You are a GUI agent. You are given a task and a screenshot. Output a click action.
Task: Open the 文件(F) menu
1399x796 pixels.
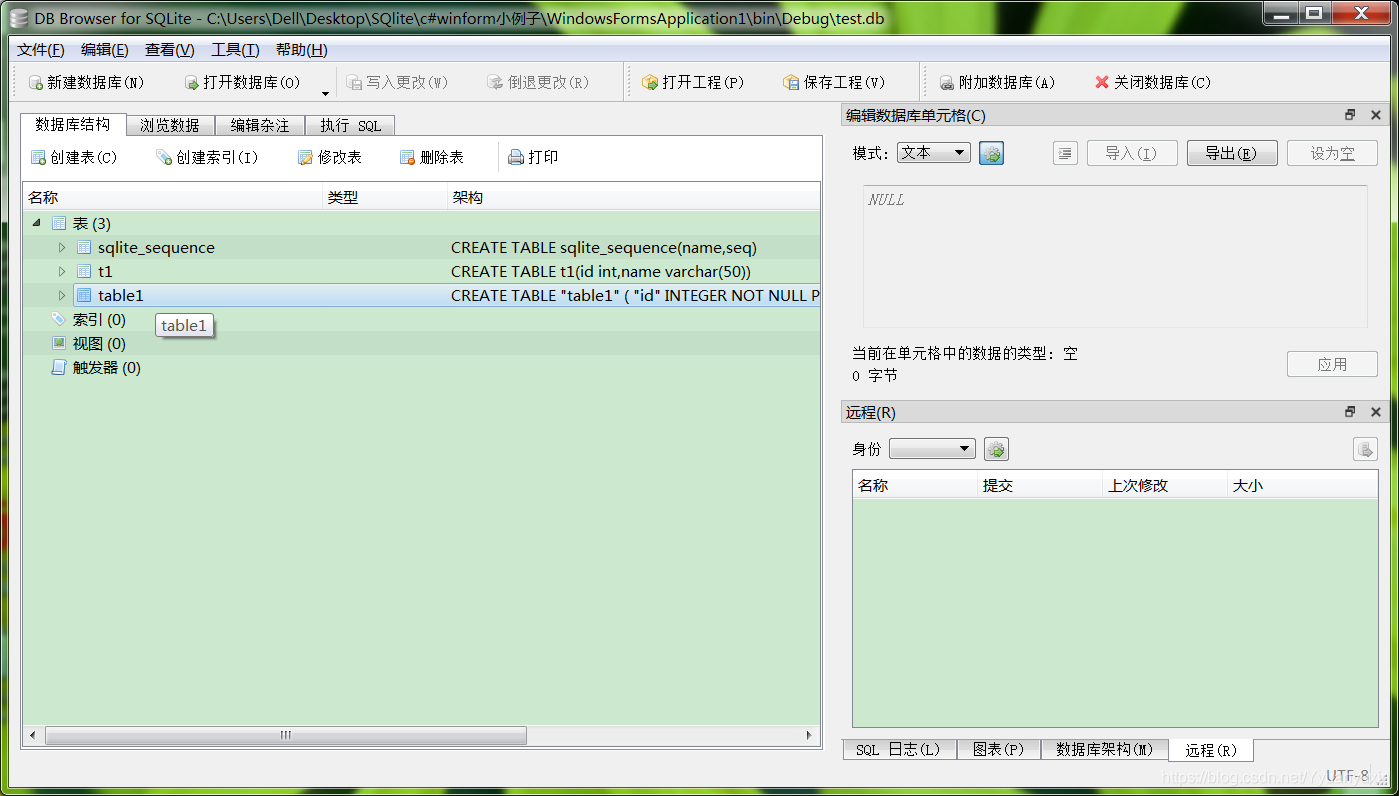click(x=41, y=50)
